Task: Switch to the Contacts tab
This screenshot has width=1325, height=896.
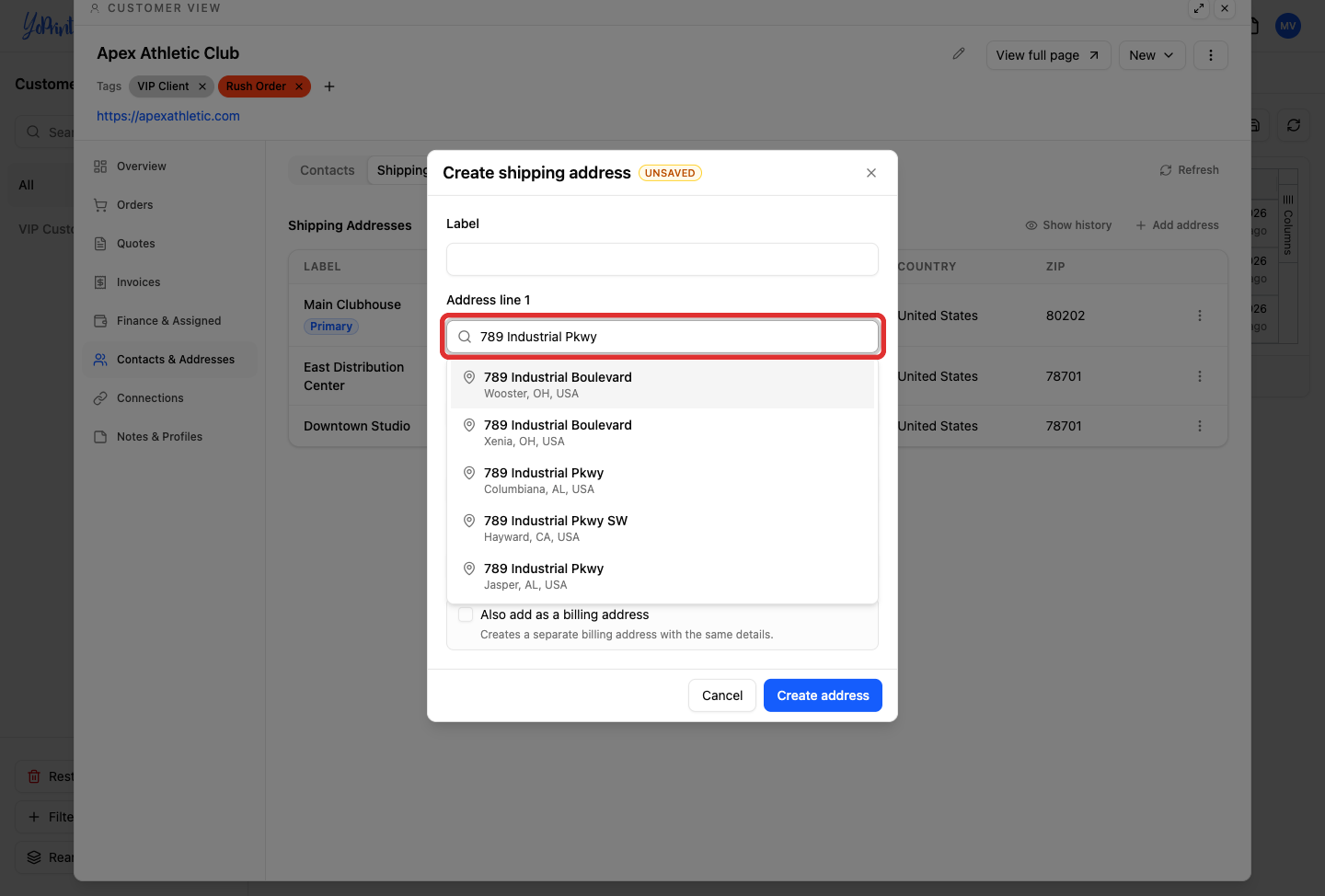Action: [x=328, y=170]
